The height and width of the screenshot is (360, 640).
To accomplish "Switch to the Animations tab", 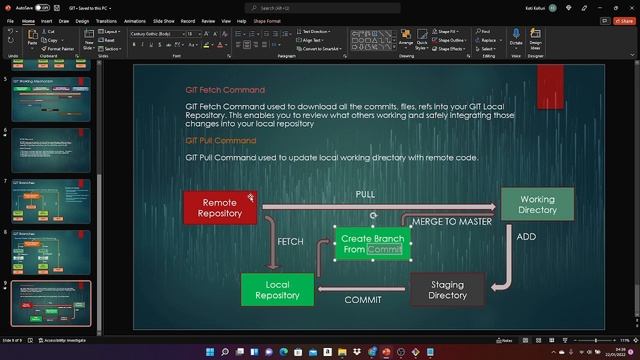I will pyautogui.click(x=135, y=21).
